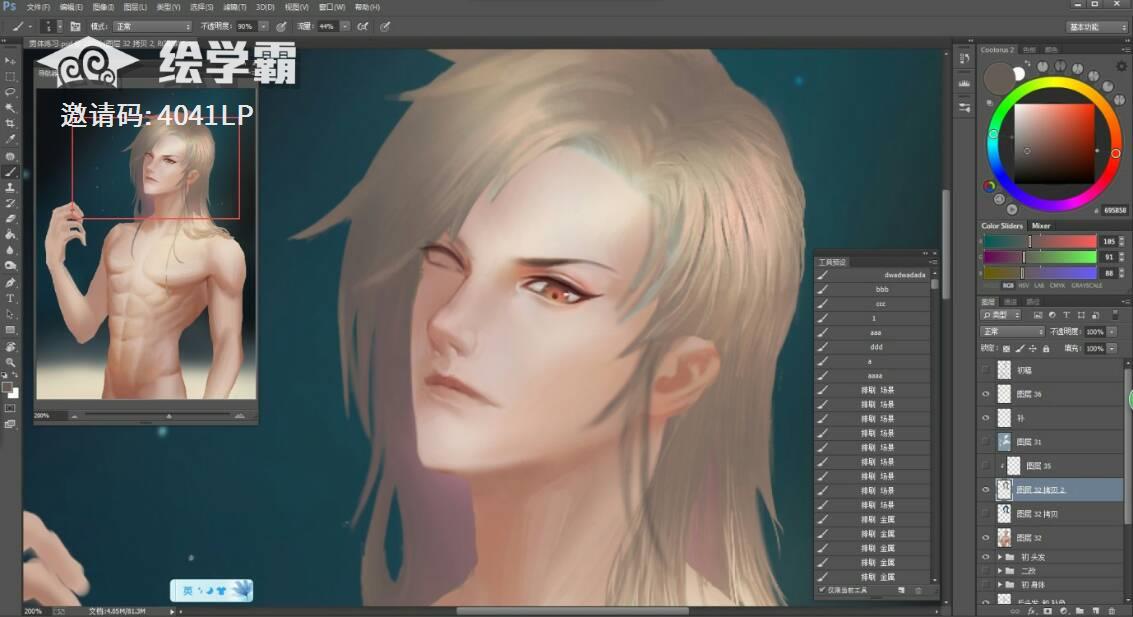This screenshot has height=617, width=1133.
Task: Hide the 补 layer via eye icon
Action: 986,418
